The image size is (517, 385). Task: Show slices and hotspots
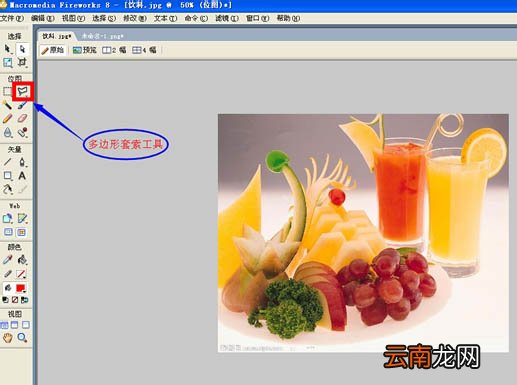click(x=22, y=232)
